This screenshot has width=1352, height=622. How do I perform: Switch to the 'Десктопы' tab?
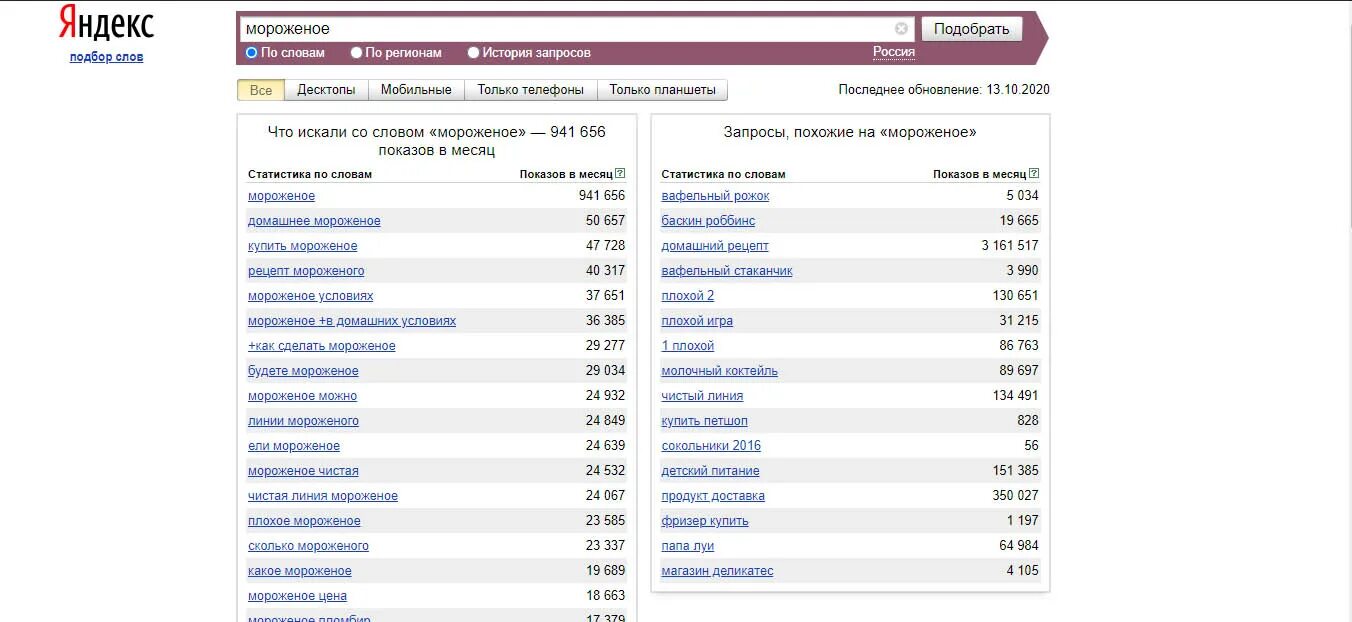pyautogui.click(x=326, y=89)
